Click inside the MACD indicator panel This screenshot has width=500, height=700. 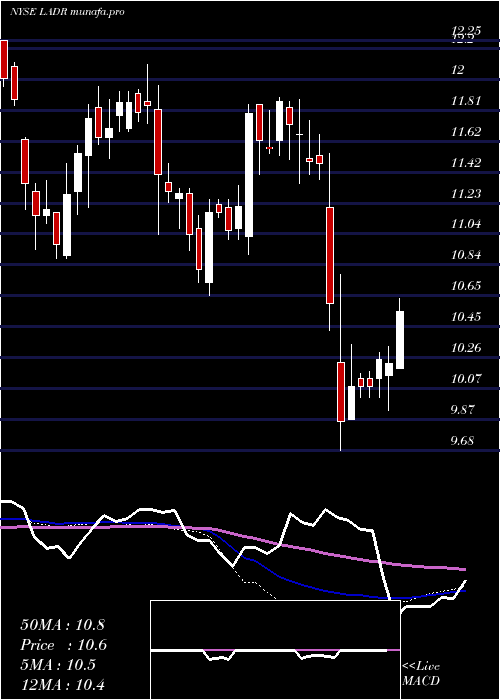(x=275, y=650)
